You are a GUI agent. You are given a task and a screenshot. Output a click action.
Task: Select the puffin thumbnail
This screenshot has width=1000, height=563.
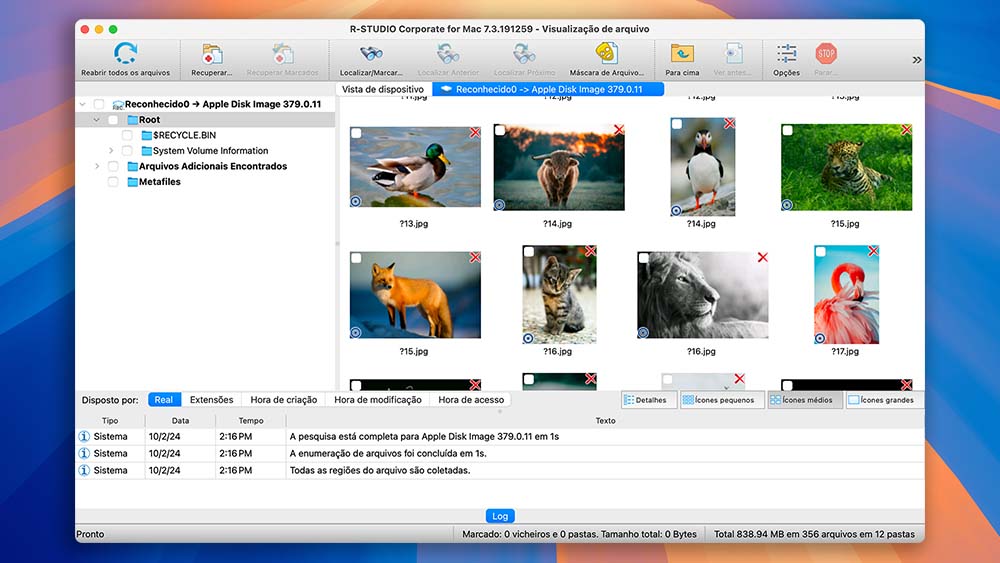(x=702, y=167)
